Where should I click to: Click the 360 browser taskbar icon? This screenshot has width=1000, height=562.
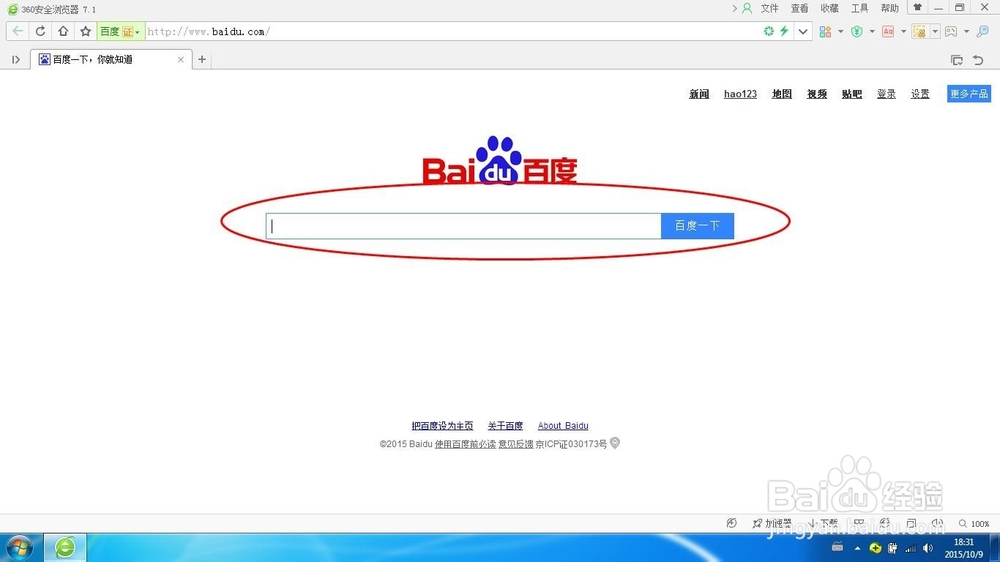point(65,548)
